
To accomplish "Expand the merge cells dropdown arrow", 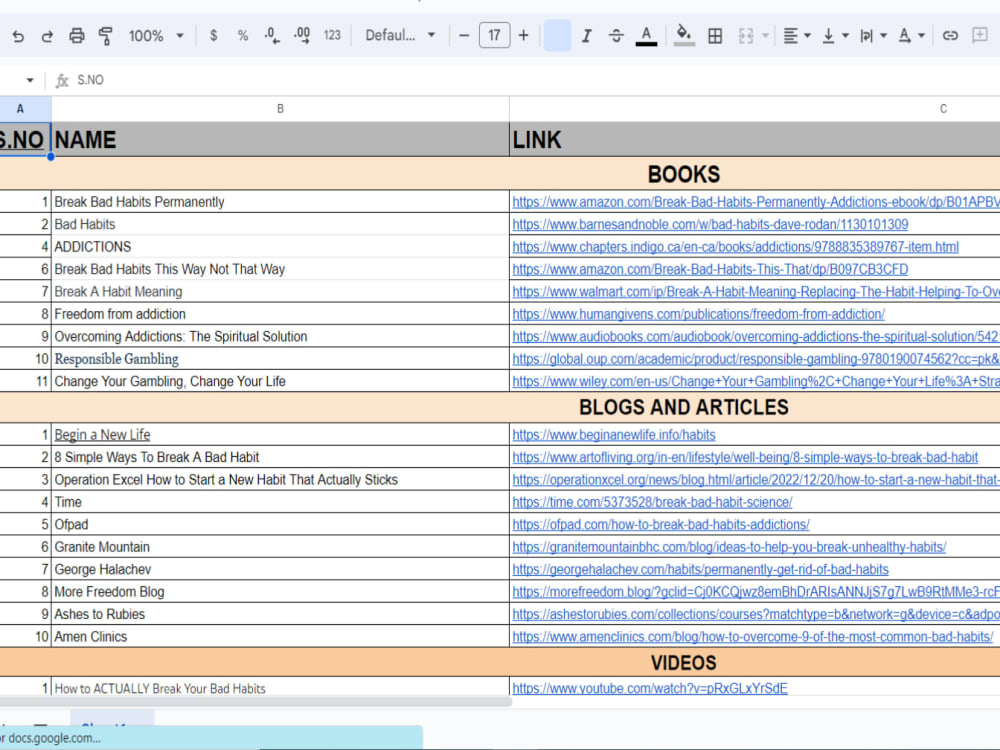I will tap(765, 36).
